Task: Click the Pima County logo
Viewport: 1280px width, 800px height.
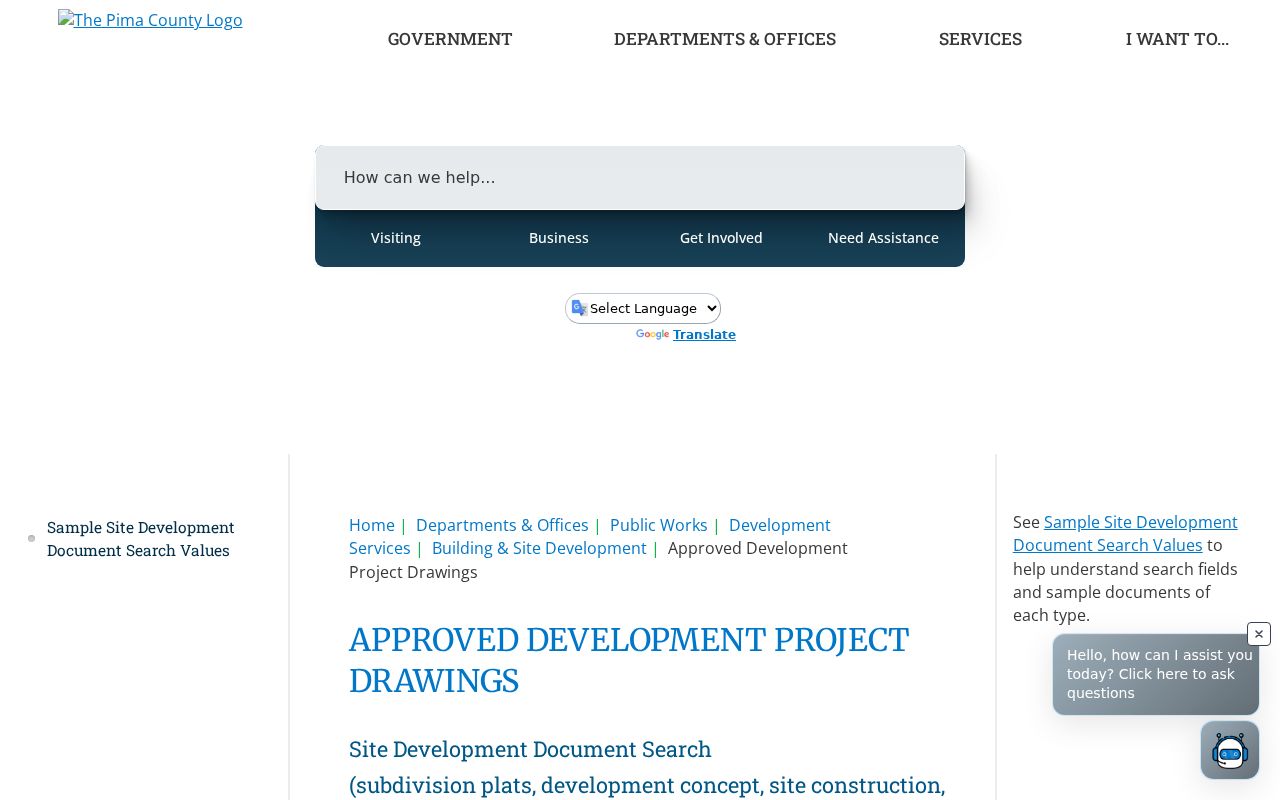Action: [150, 20]
